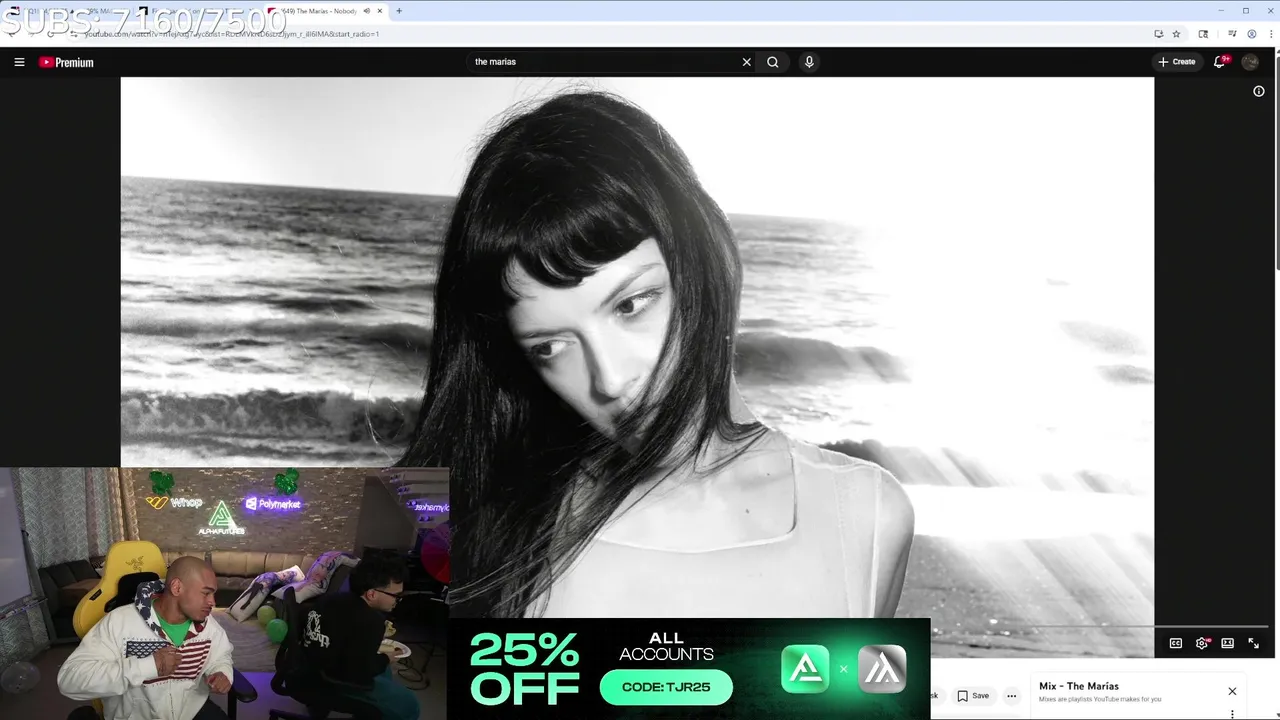This screenshot has width=1280, height=720.
Task: Clear the search text with the X
Action: click(746, 62)
